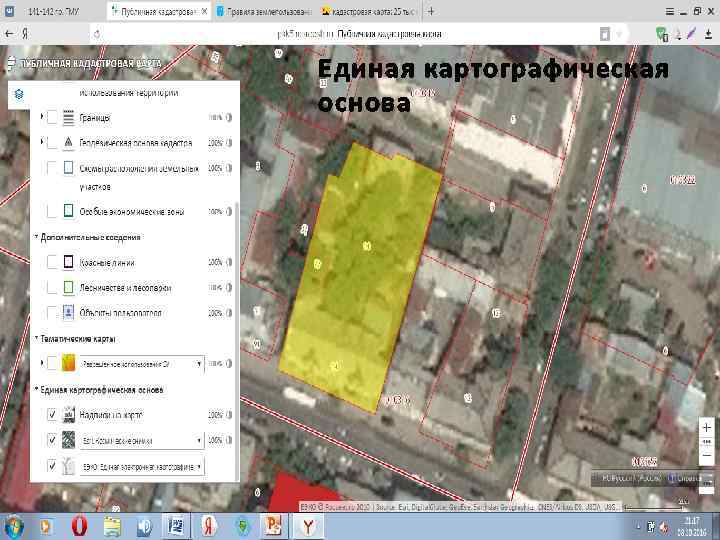Open the Esri Космические снимки dropdown
Screen dimensions: 720x540
tap(142, 440)
